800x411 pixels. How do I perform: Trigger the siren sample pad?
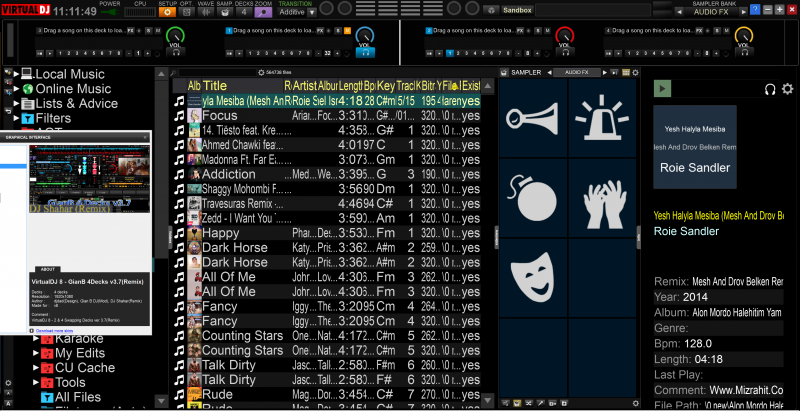pyautogui.click(x=602, y=117)
